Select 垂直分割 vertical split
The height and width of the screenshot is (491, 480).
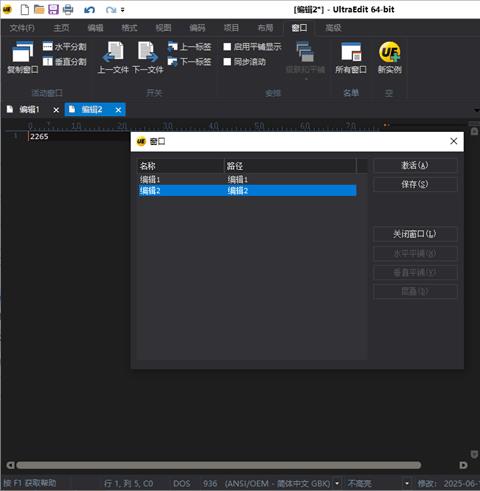click(65, 62)
